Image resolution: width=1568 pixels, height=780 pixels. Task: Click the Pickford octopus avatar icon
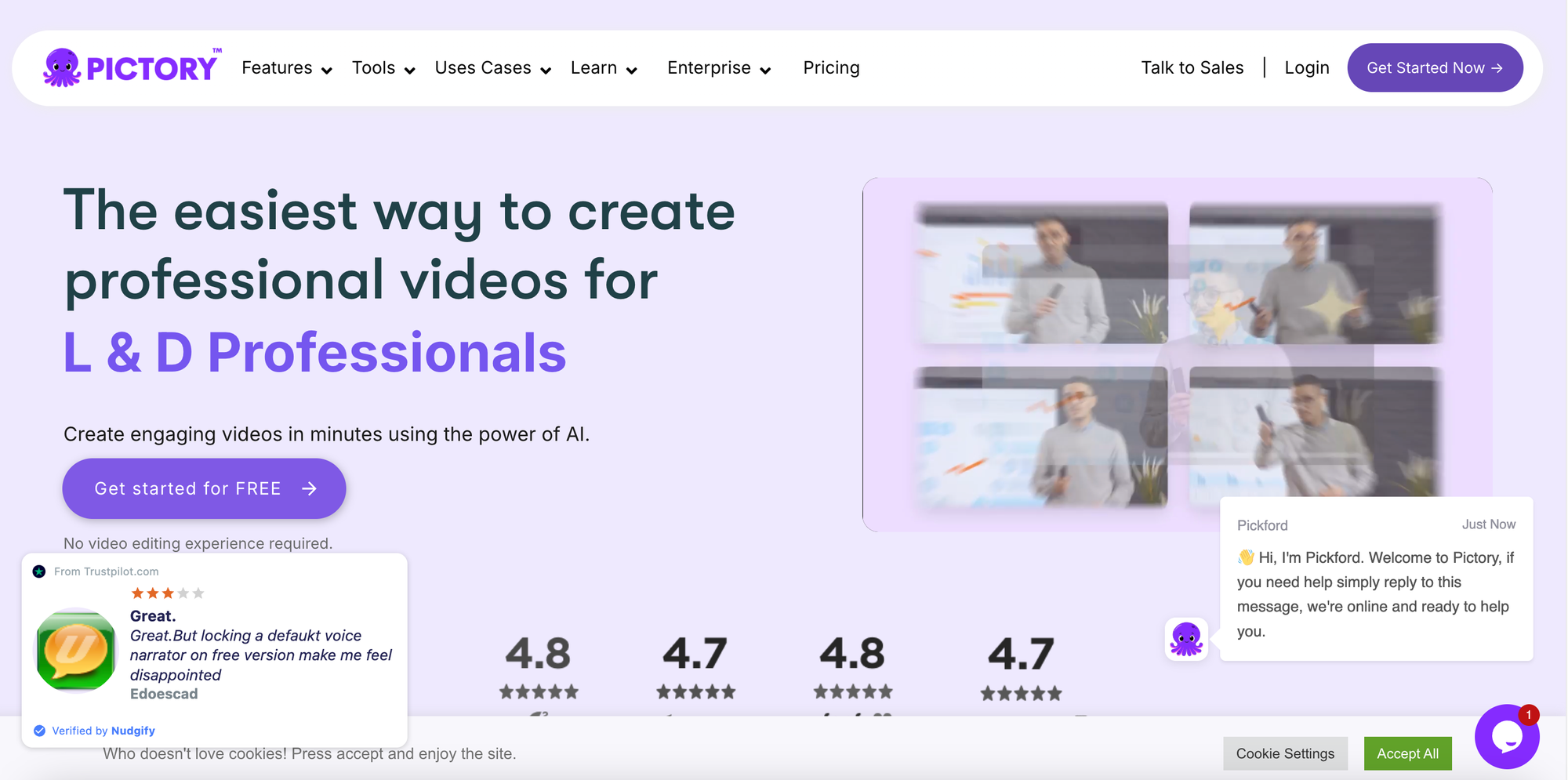[1186, 639]
